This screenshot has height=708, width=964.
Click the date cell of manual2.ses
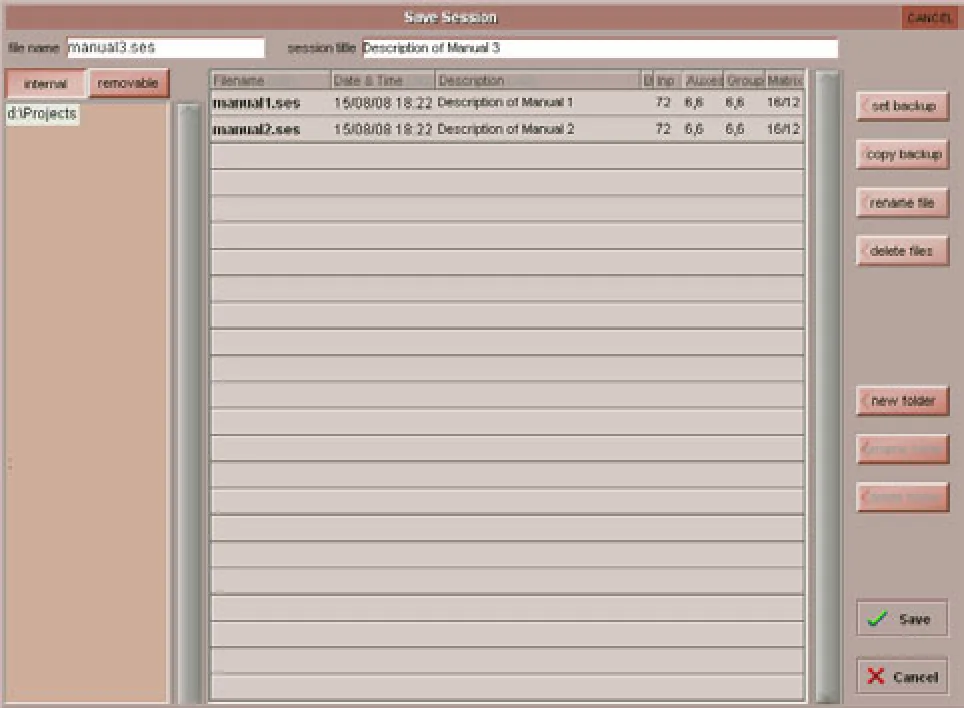tap(383, 129)
